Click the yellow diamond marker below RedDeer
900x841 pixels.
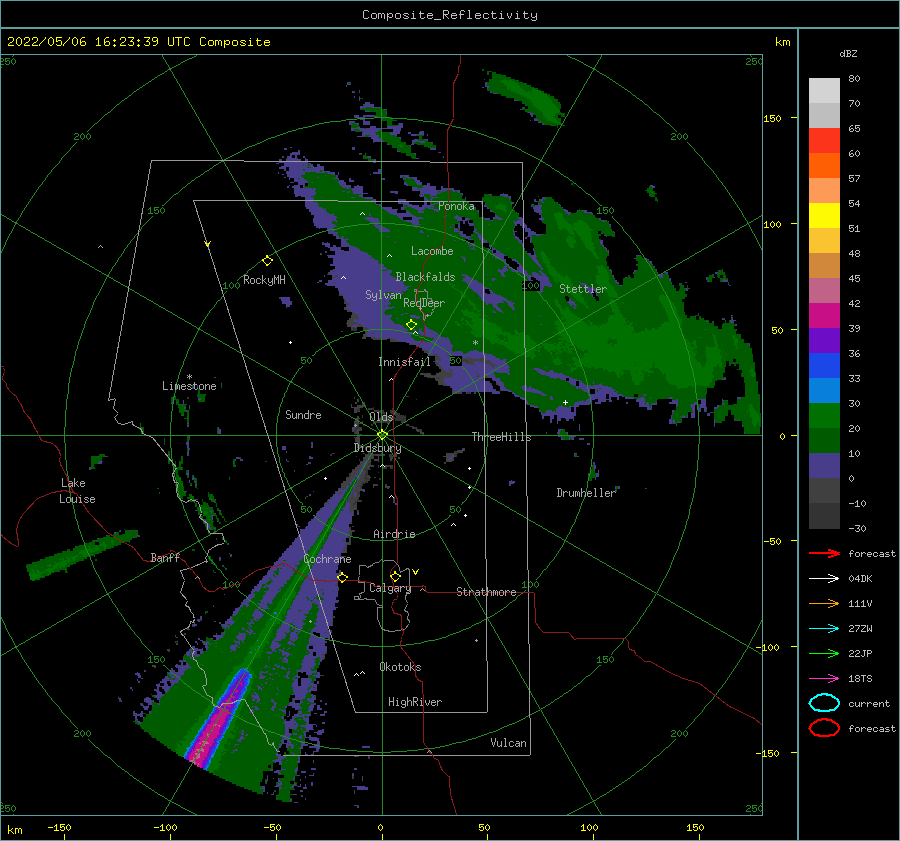(x=411, y=325)
